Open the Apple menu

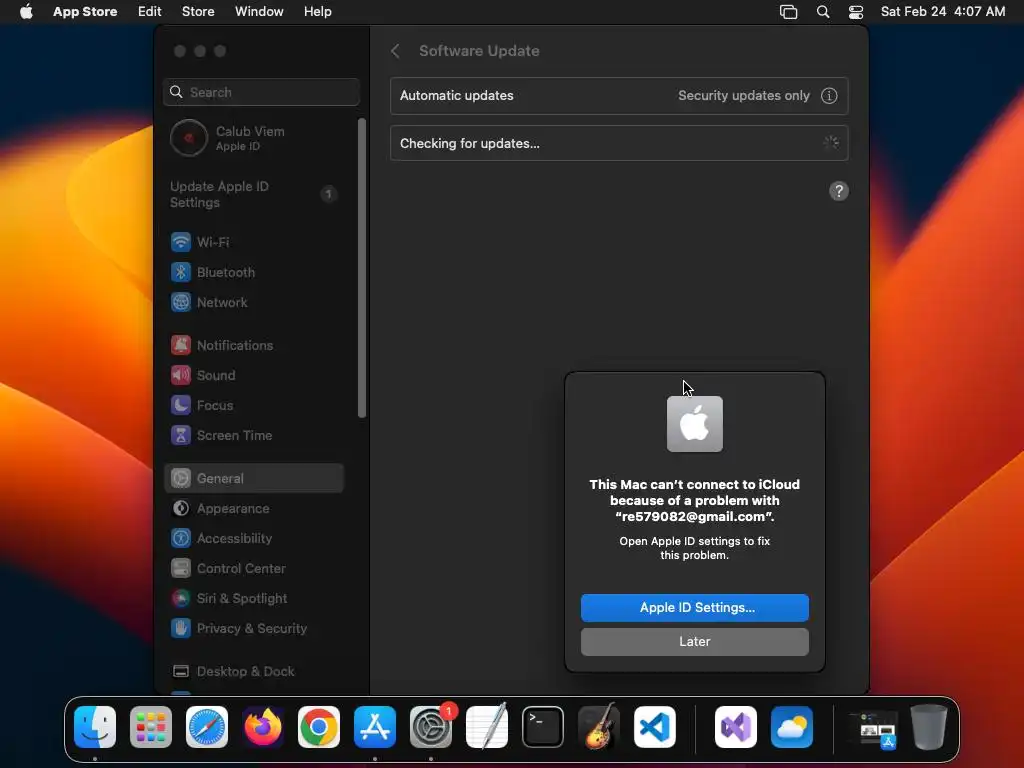coord(26,12)
